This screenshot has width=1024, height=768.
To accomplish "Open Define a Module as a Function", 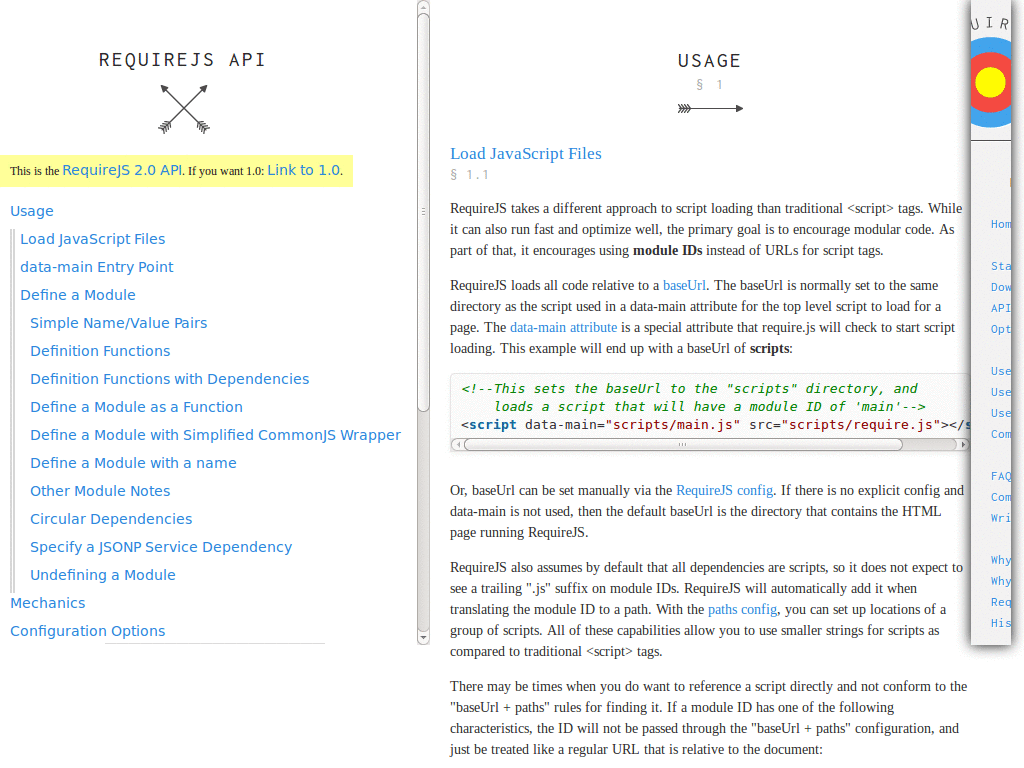I will [136, 408].
